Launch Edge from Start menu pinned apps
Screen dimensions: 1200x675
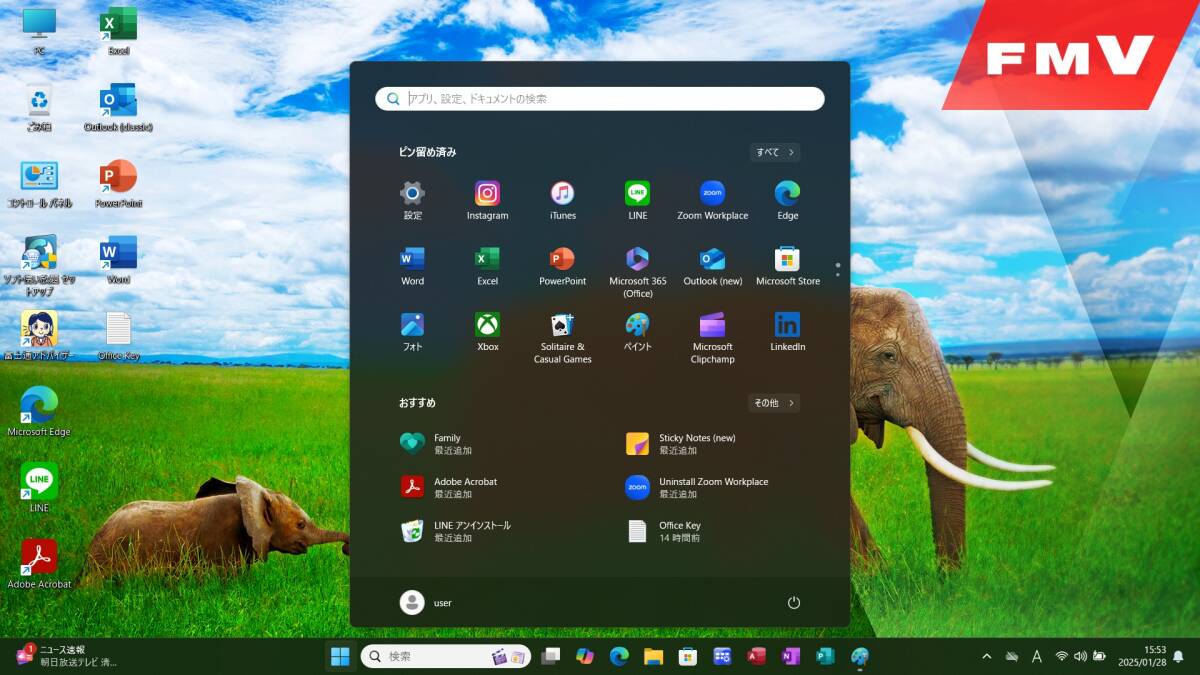point(787,200)
